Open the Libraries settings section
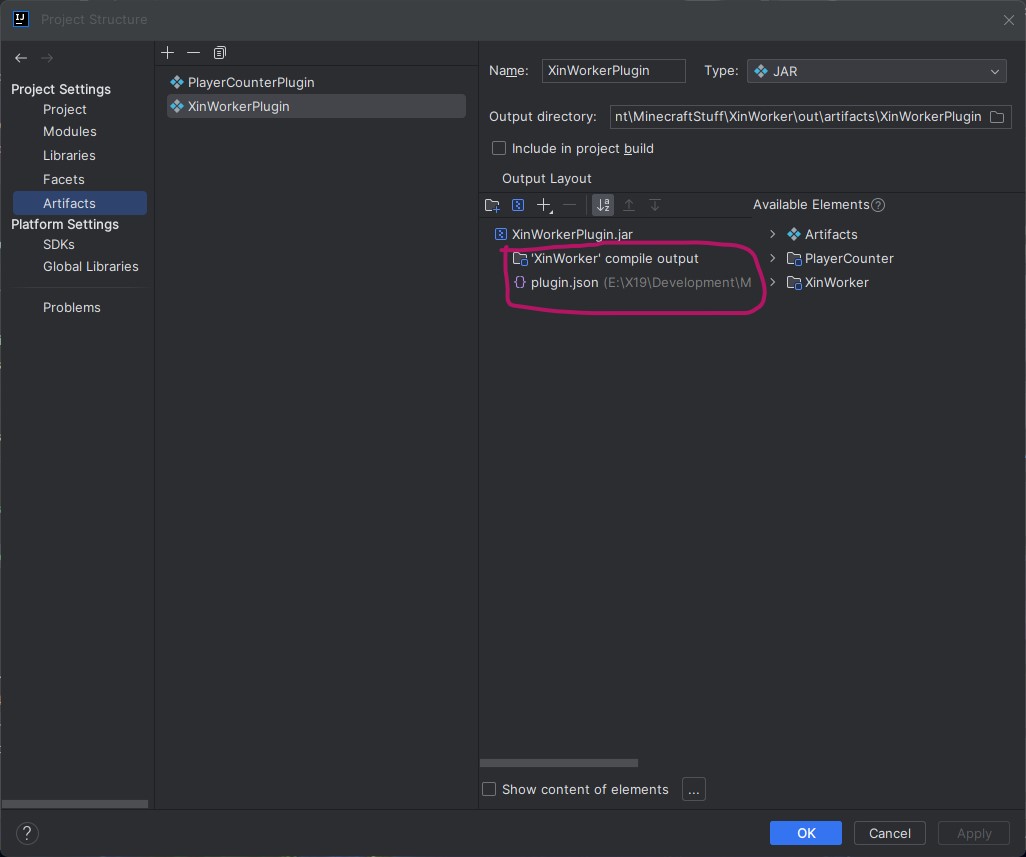Viewport: 1026px width, 857px height. point(69,156)
